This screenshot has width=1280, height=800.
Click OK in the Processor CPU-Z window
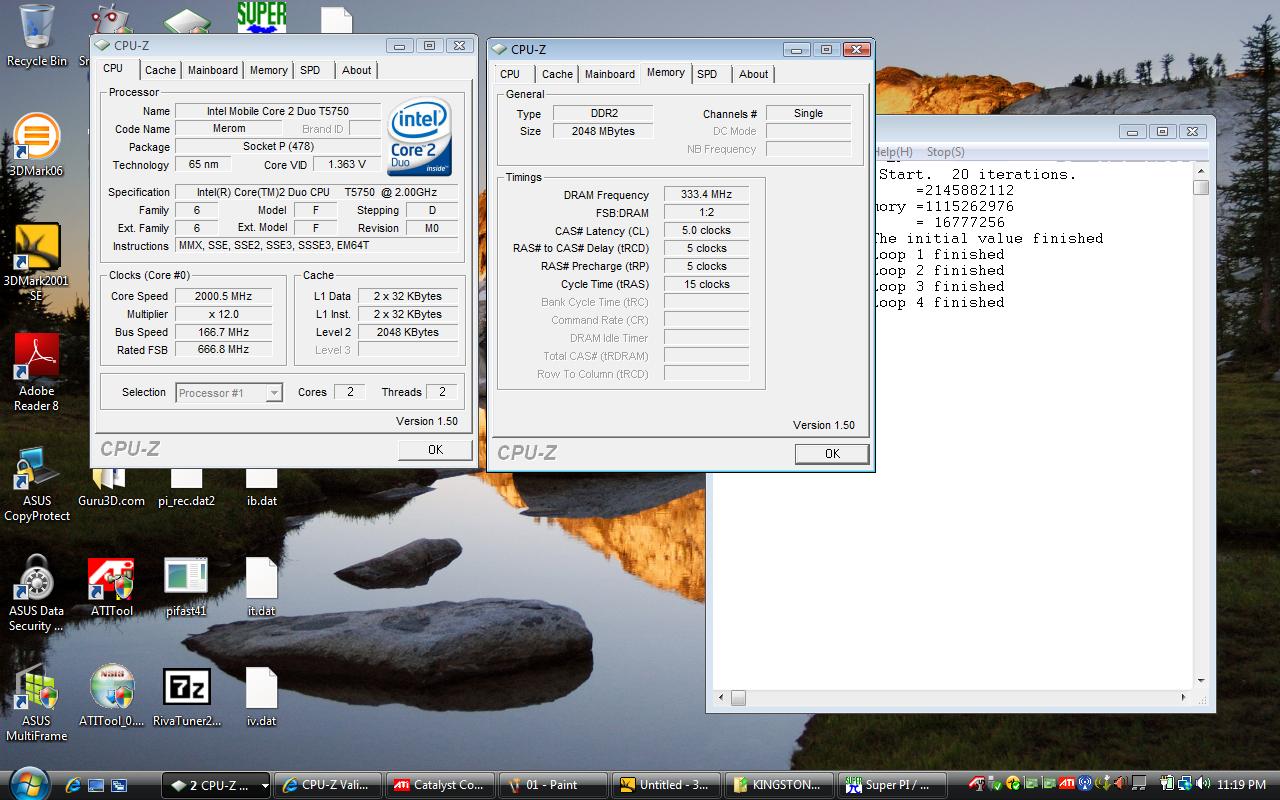[x=435, y=450]
